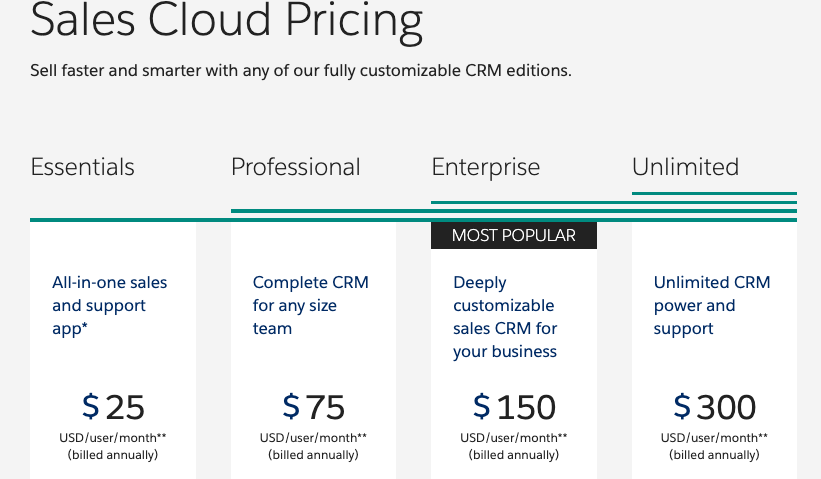821x479 pixels.
Task: Select the Essentials edition heading
Action: pos(82,167)
